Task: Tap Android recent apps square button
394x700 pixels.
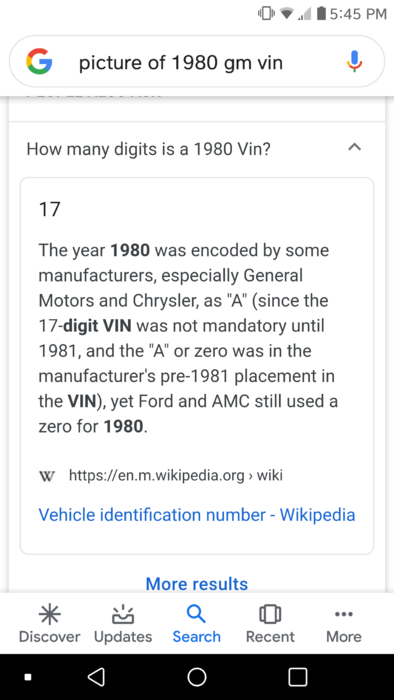Action: pos(298,677)
